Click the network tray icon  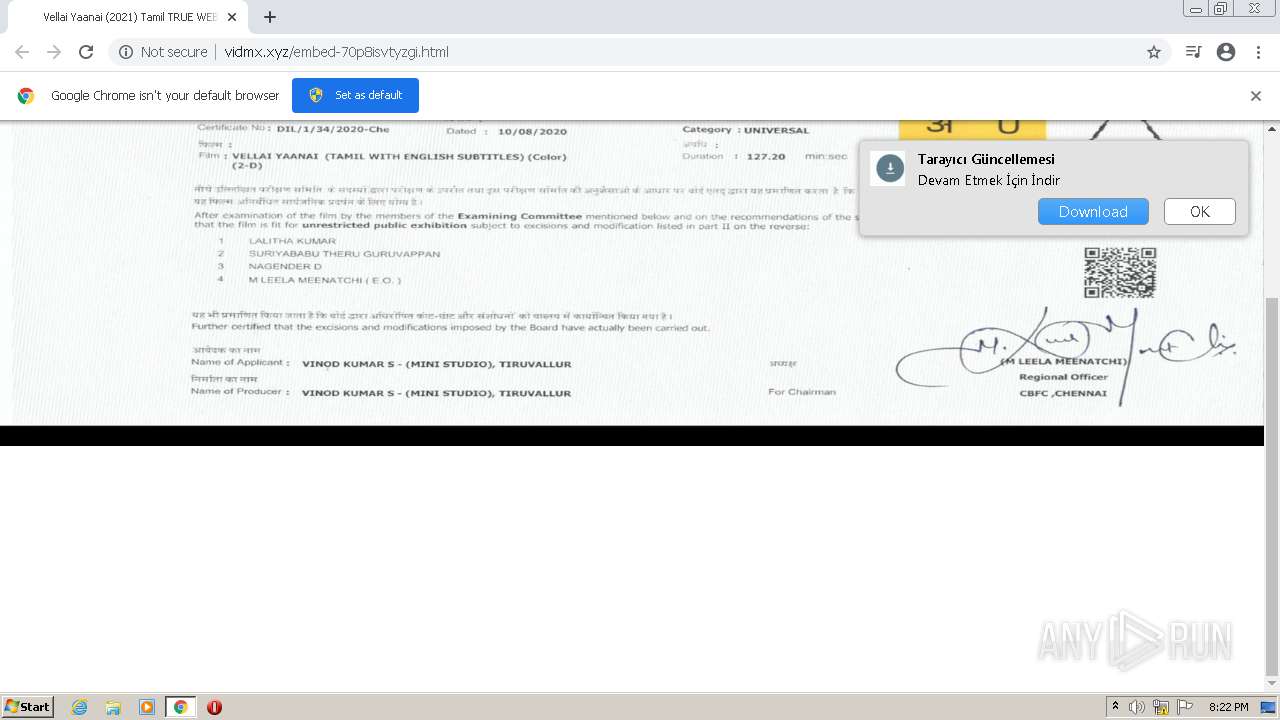click(1161, 707)
